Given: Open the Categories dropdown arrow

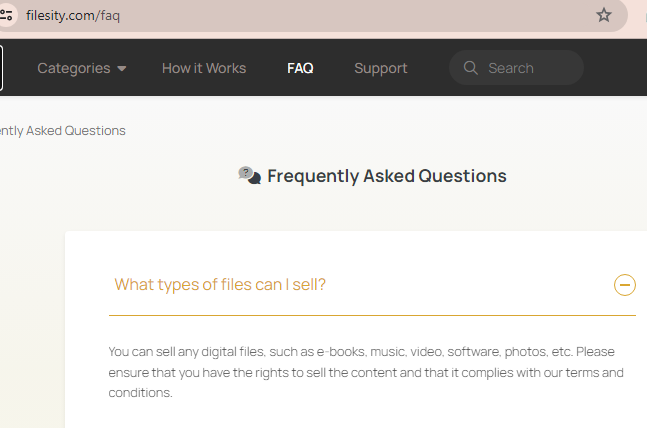Looking at the screenshot, I should tap(122, 69).
